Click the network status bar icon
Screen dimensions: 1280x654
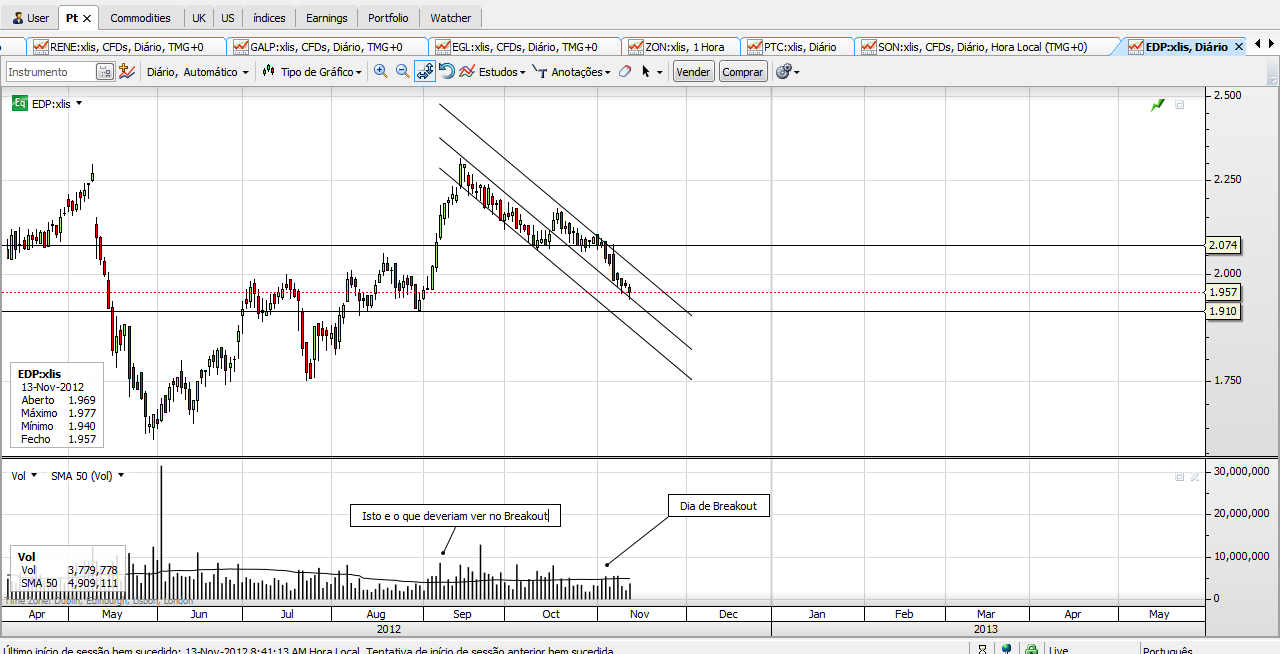coord(1007,650)
